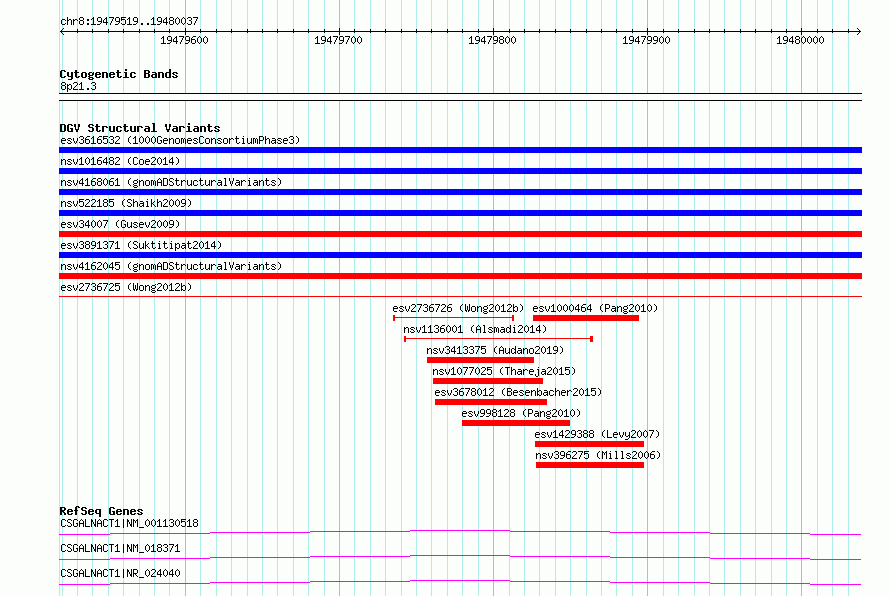890x596 pixels.
Task: Select the magenta line under CSGALNACT1|NR_024040
Action: pos(460,582)
